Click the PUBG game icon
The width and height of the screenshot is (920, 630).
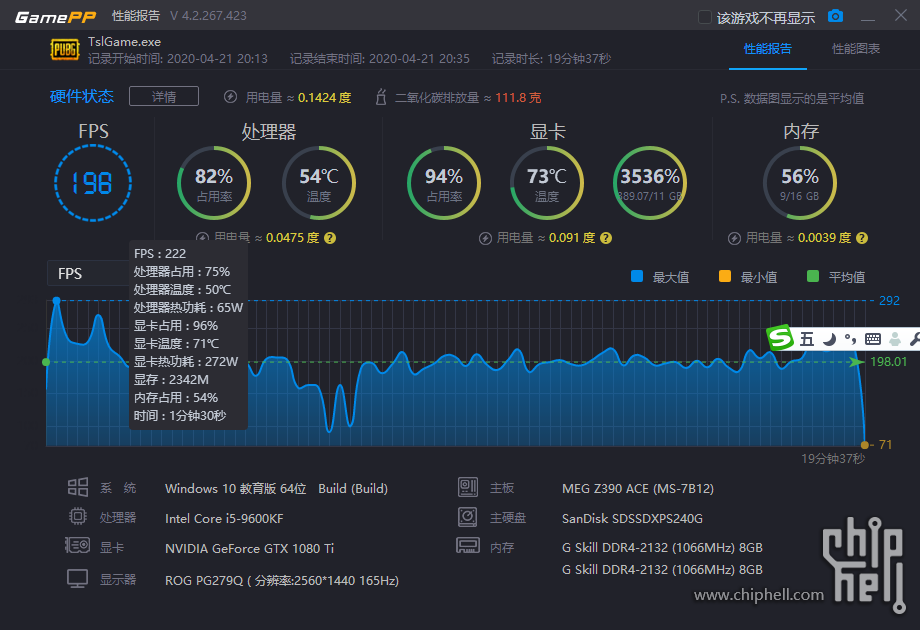coord(65,50)
